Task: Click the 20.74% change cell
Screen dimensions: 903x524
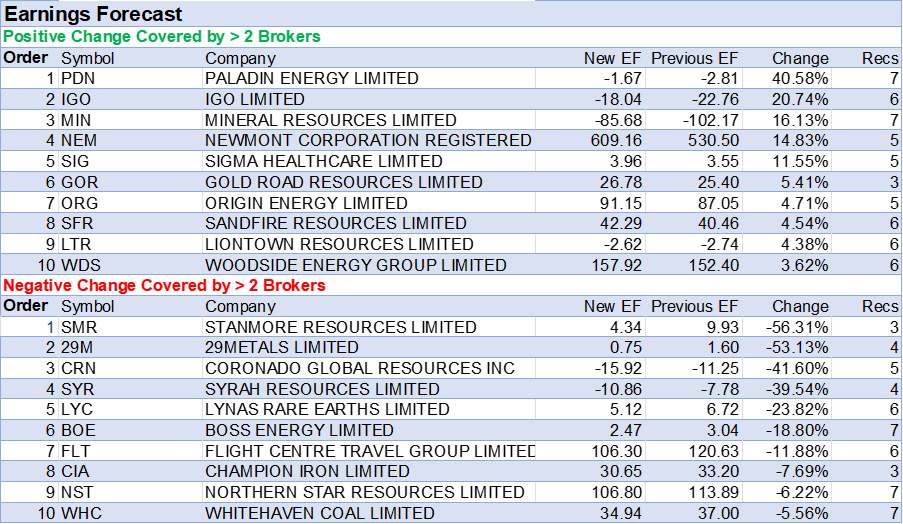Action: pos(800,100)
